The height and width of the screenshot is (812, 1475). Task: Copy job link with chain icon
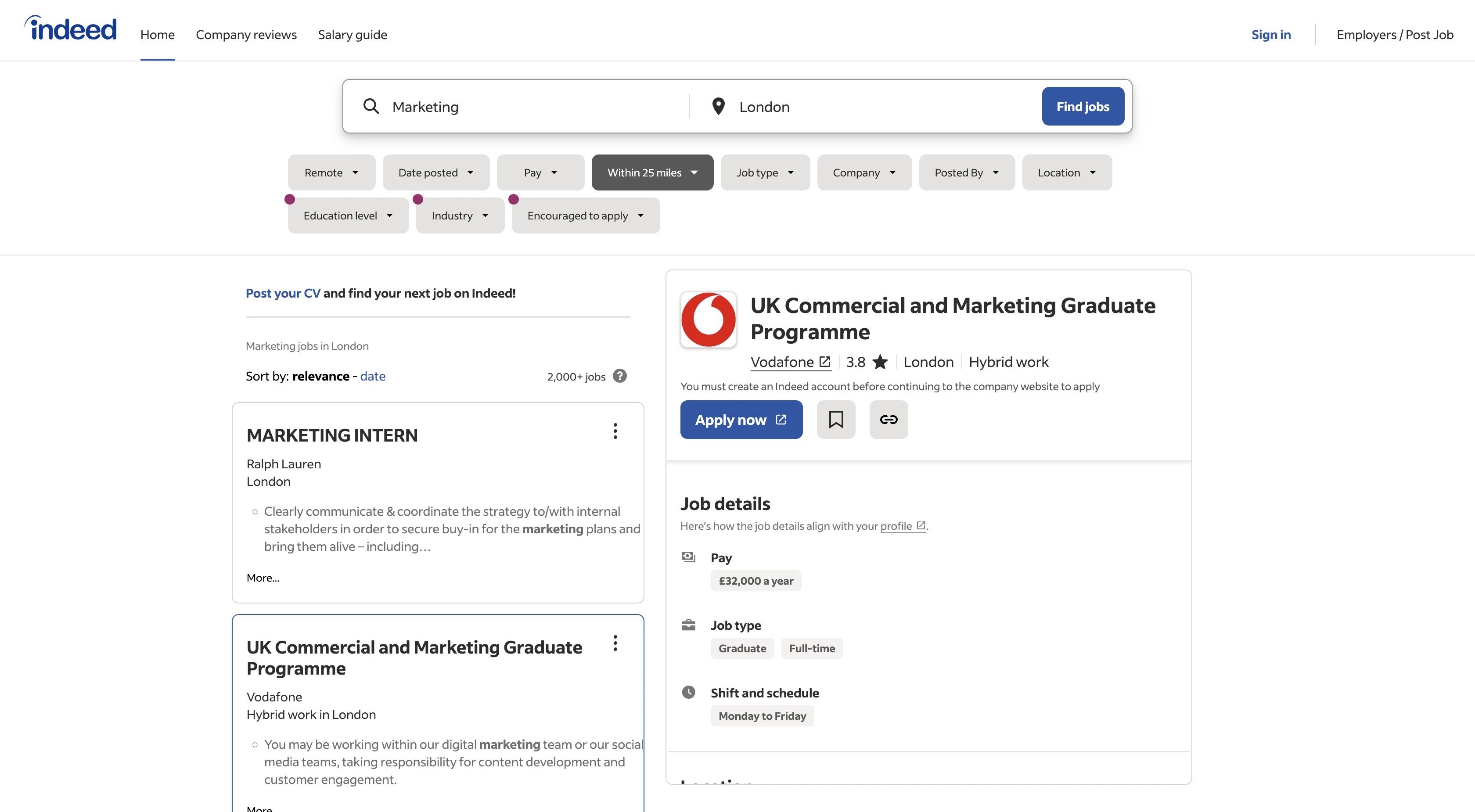[888, 420]
